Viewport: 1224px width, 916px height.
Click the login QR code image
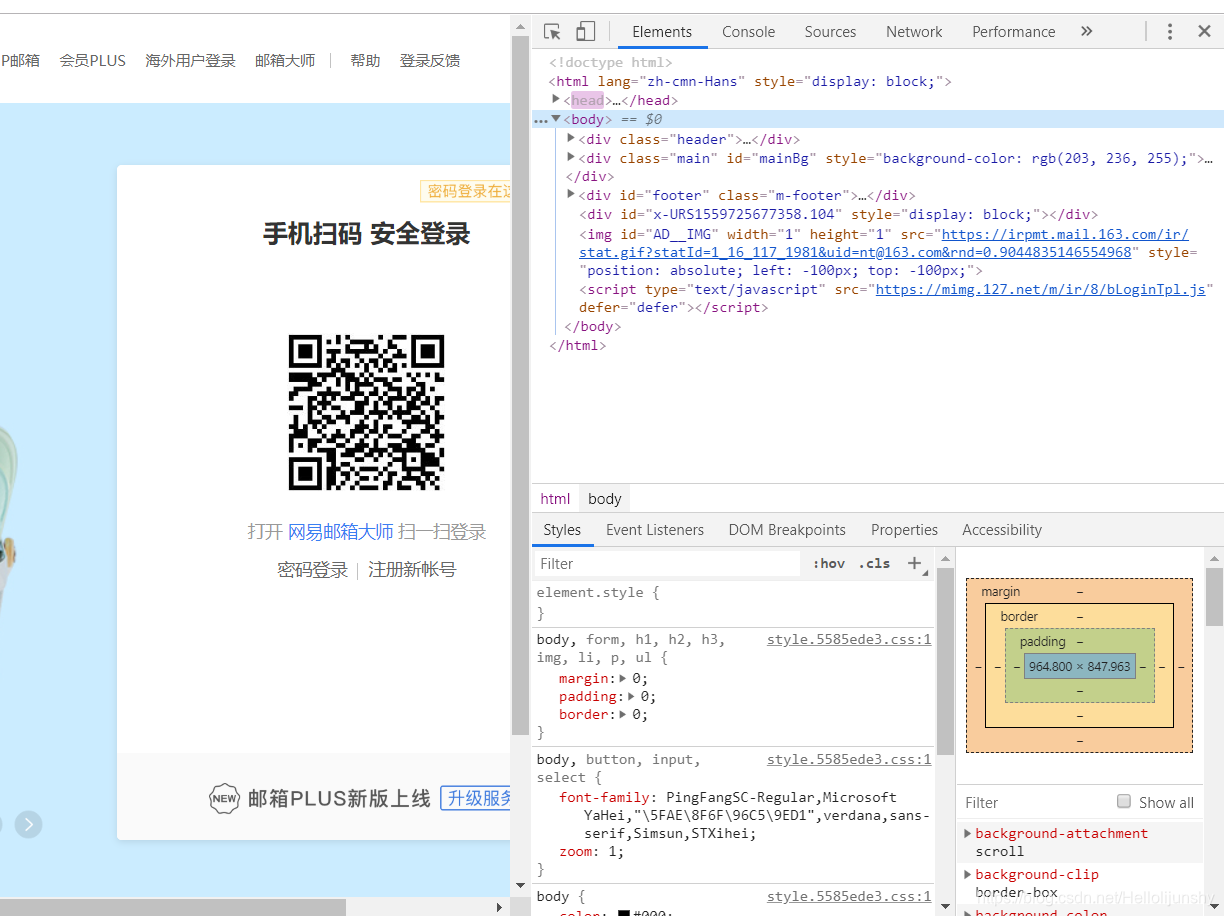[366, 412]
